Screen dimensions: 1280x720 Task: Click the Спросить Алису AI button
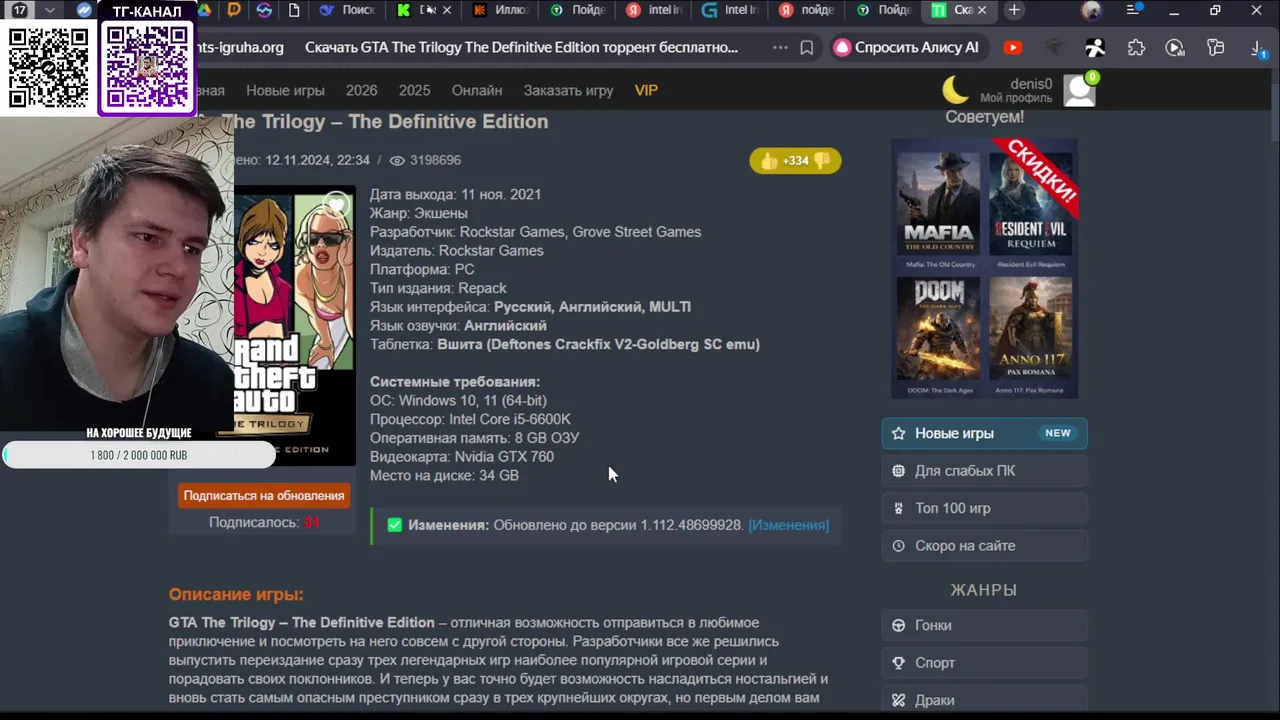[908, 47]
